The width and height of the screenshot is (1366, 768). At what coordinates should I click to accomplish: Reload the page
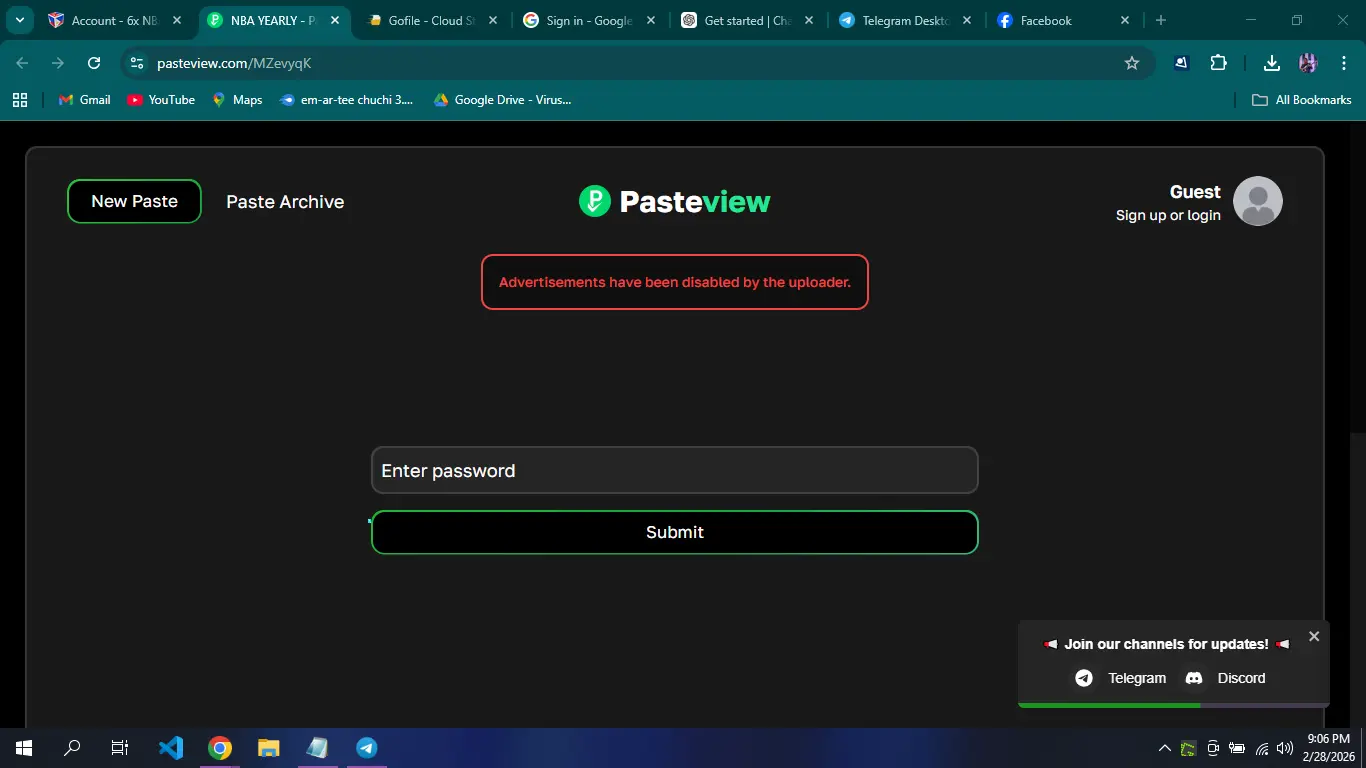click(x=94, y=63)
